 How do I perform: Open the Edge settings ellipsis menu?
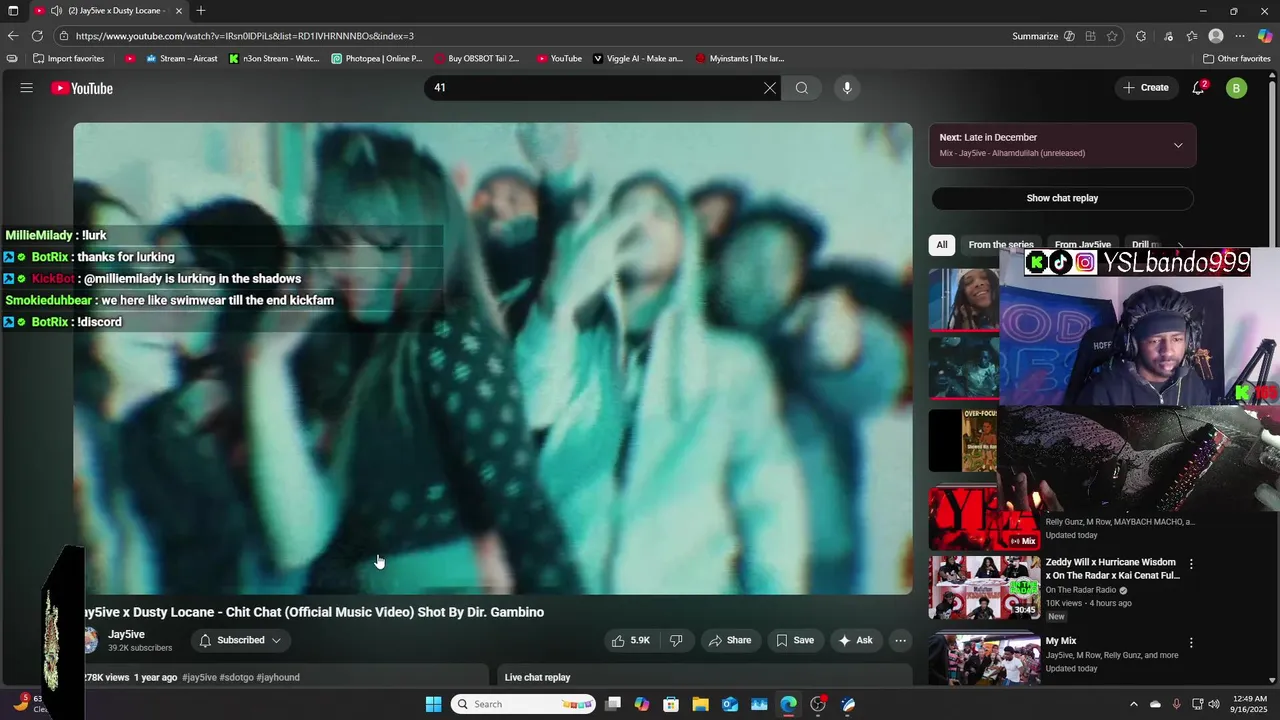(1240, 36)
